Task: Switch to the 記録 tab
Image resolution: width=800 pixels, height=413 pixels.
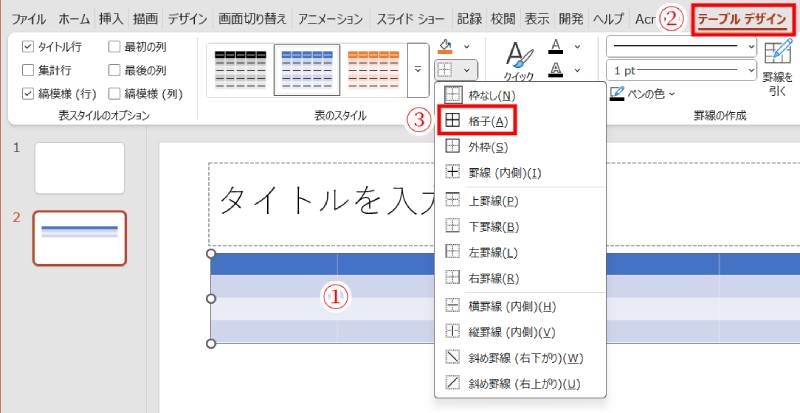Action: point(469,19)
